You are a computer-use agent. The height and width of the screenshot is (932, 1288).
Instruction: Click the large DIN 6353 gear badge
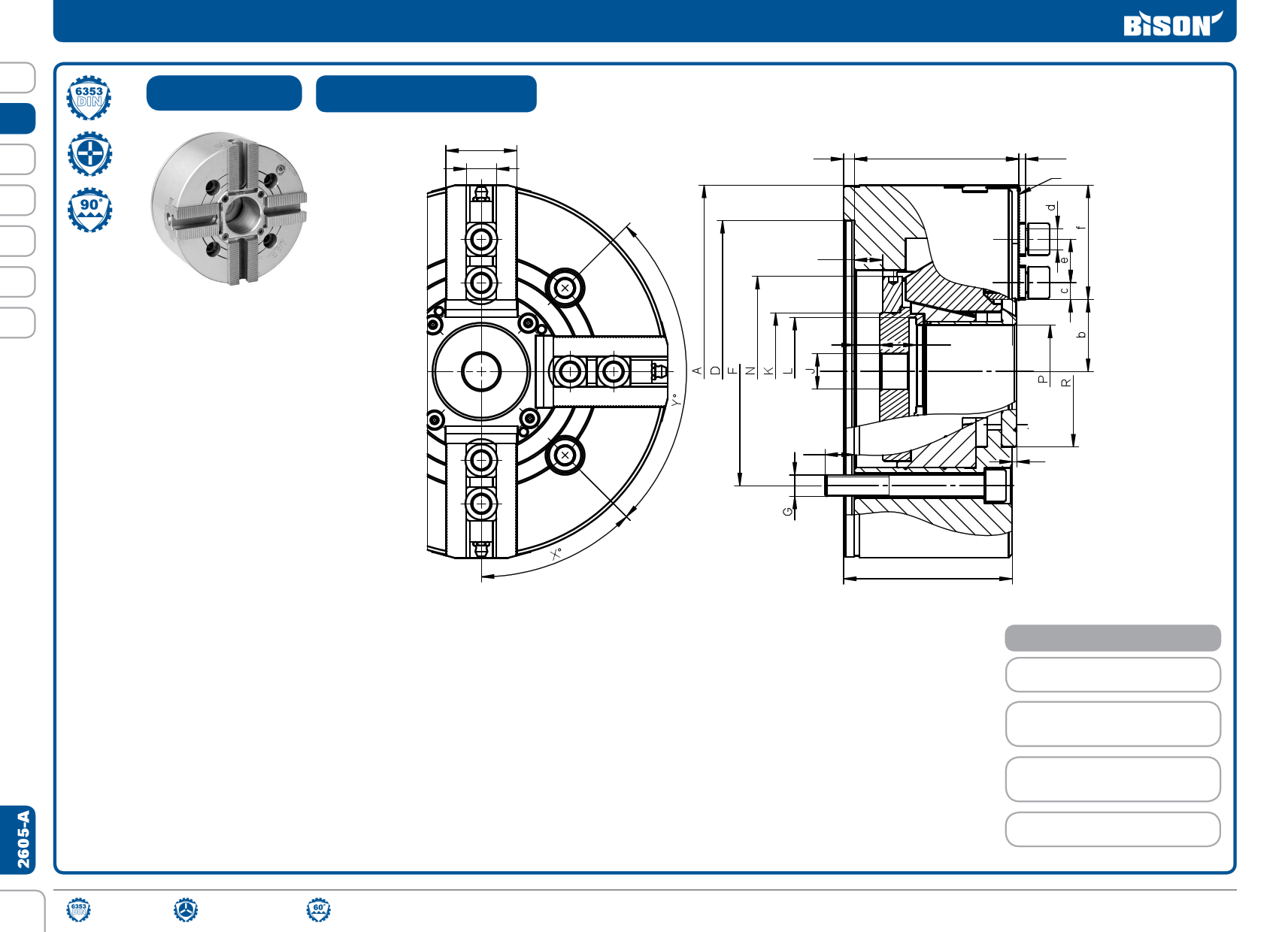click(x=89, y=98)
